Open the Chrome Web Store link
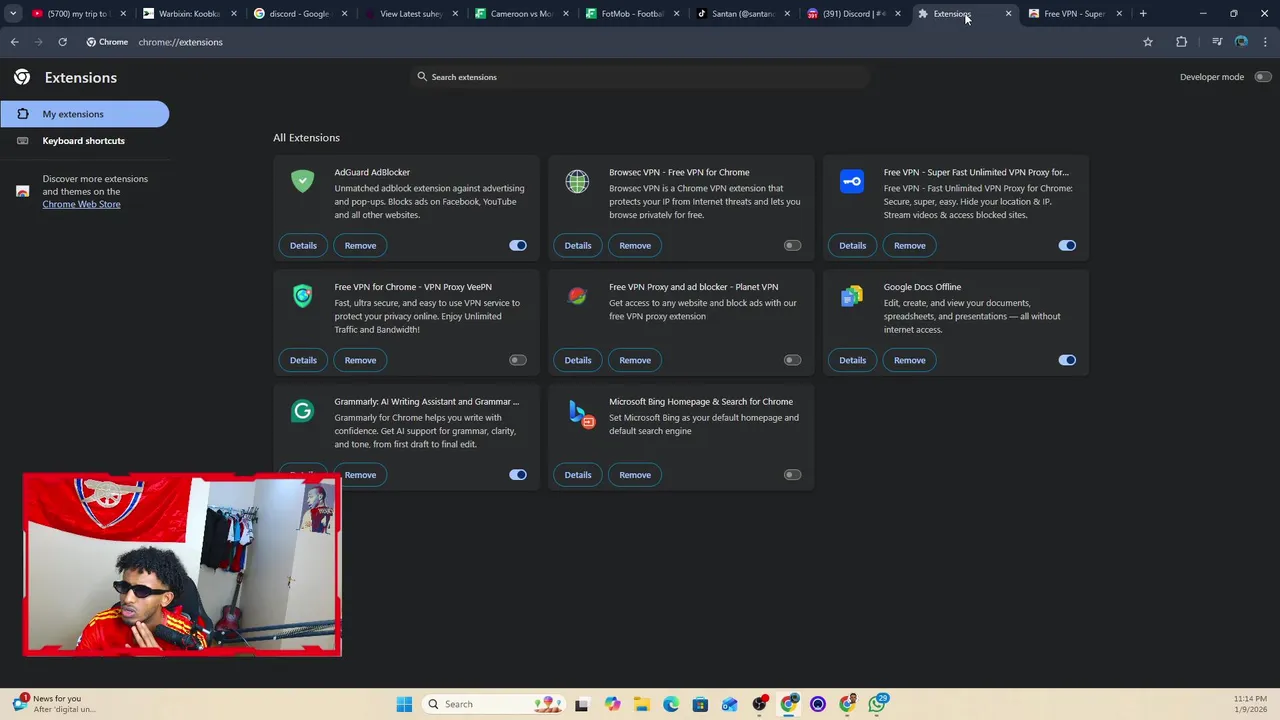The height and width of the screenshot is (720, 1280). click(x=81, y=204)
